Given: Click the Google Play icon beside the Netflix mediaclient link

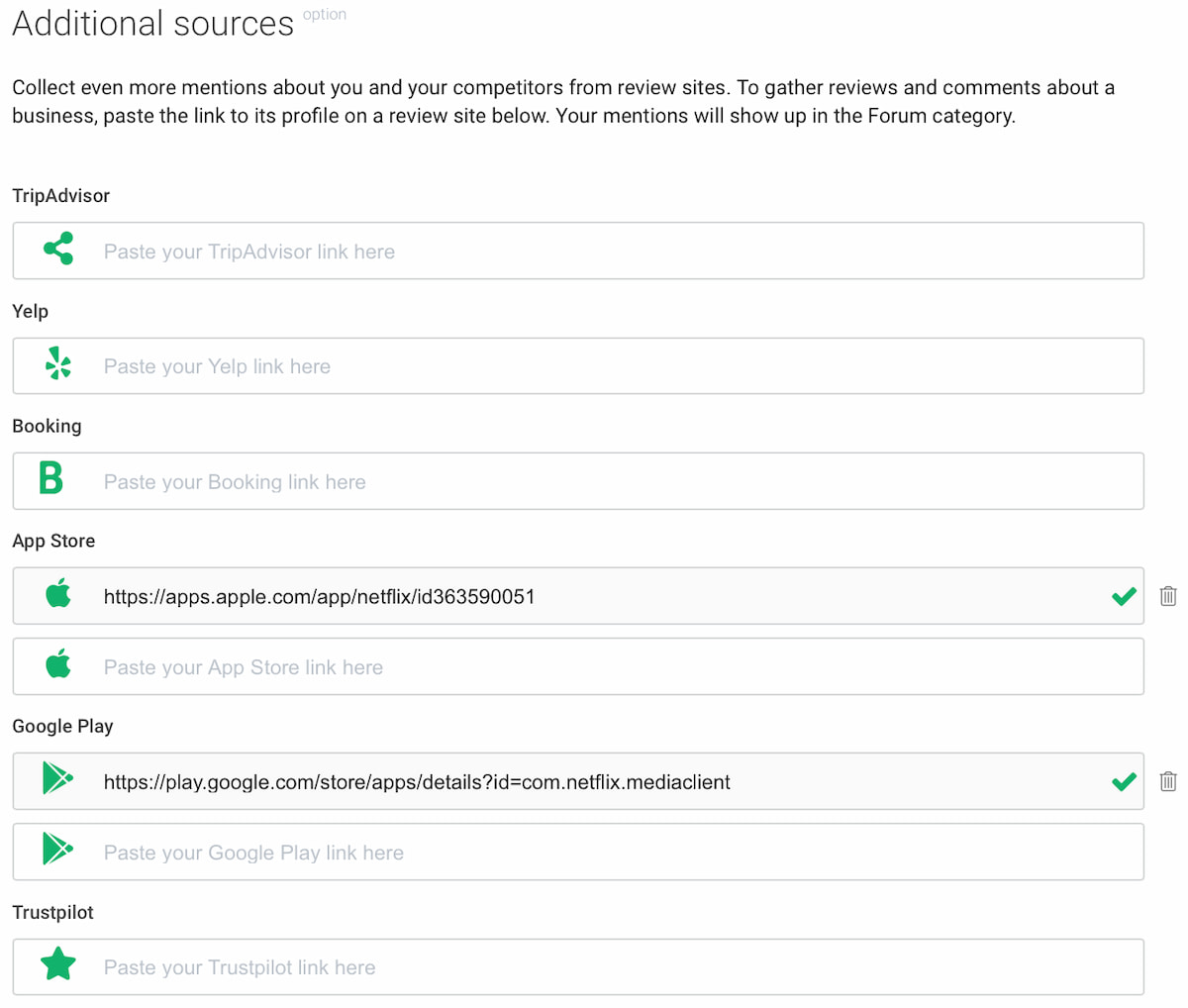Looking at the screenshot, I should [x=57, y=778].
